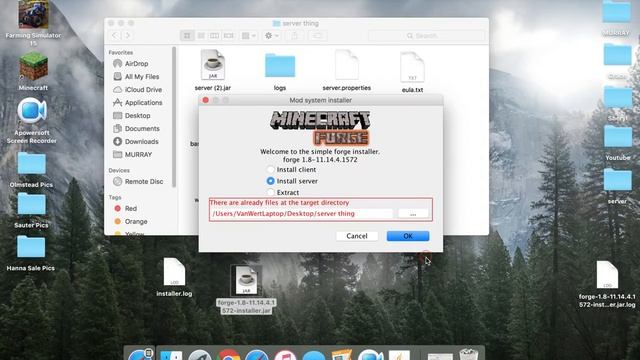Click the Finder search field
The image size is (640, 360).
426,36
